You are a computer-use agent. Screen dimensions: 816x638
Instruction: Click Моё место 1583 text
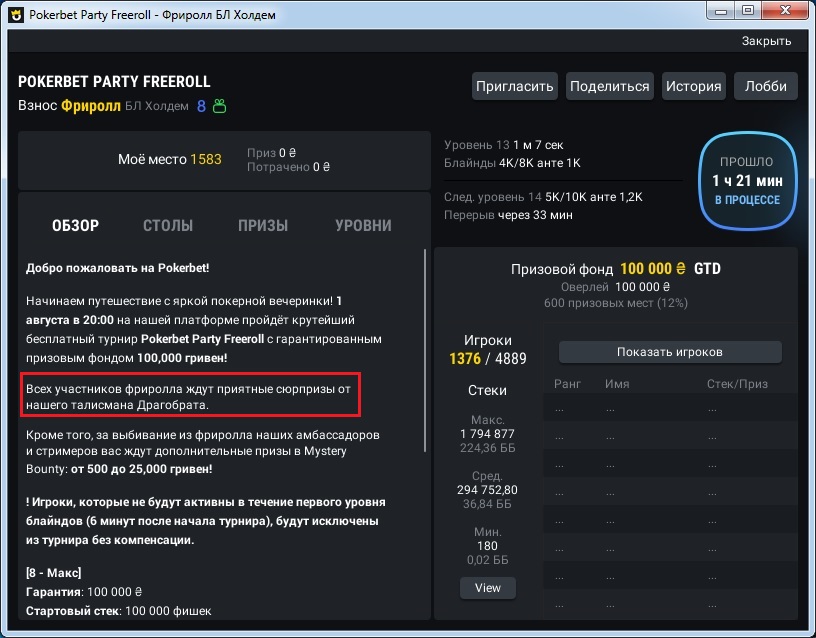[x=170, y=159]
